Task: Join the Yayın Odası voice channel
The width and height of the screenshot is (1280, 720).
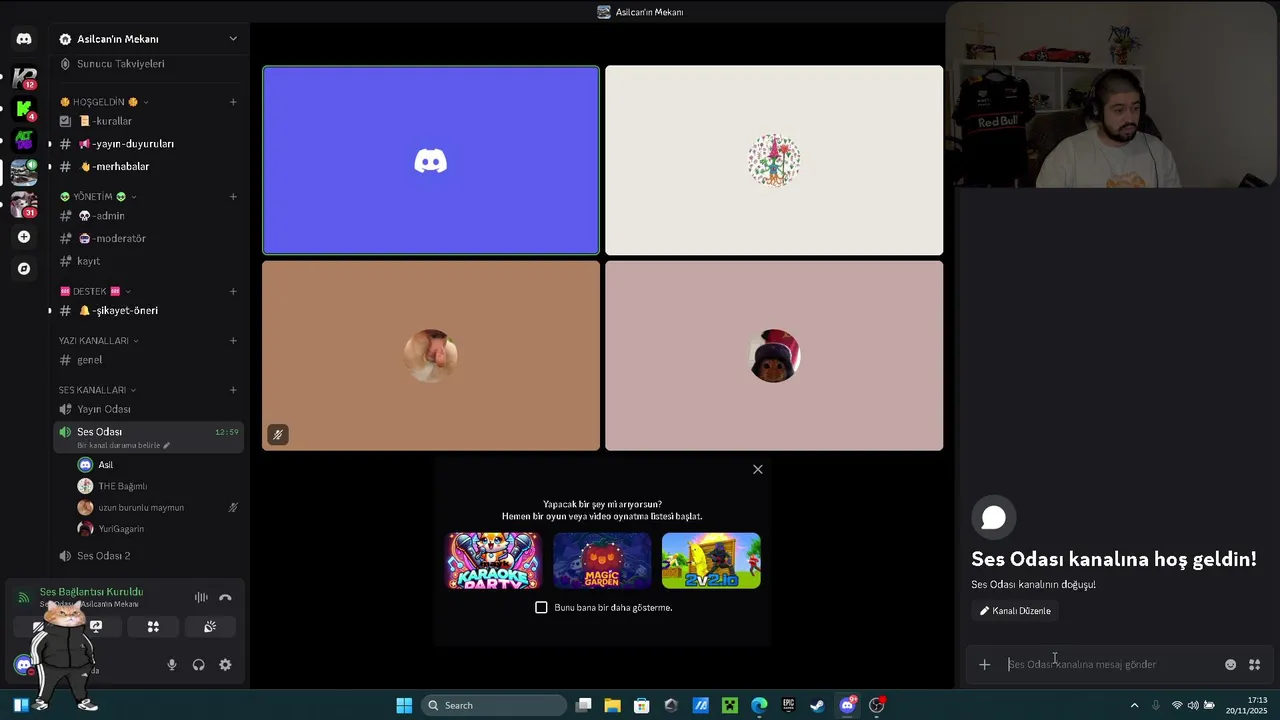Action: [x=148, y=409]
